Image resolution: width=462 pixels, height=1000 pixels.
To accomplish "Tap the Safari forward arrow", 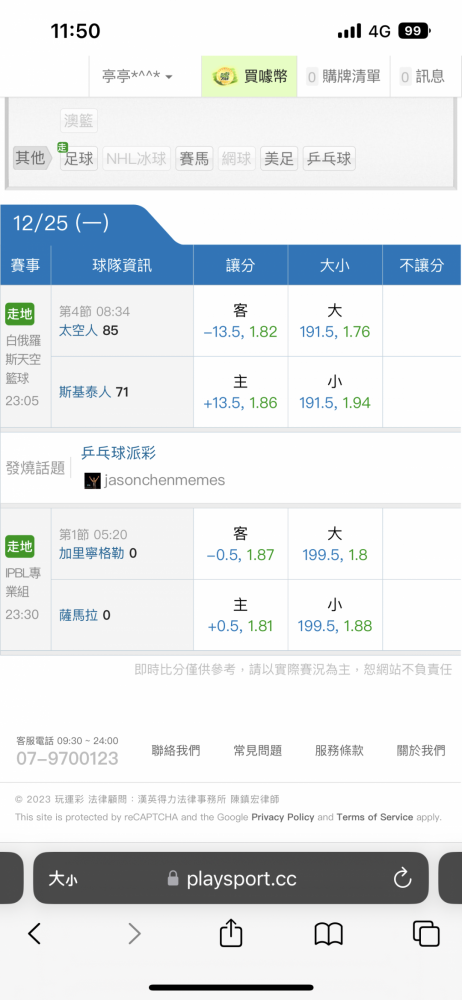I will tap(134, 934).
